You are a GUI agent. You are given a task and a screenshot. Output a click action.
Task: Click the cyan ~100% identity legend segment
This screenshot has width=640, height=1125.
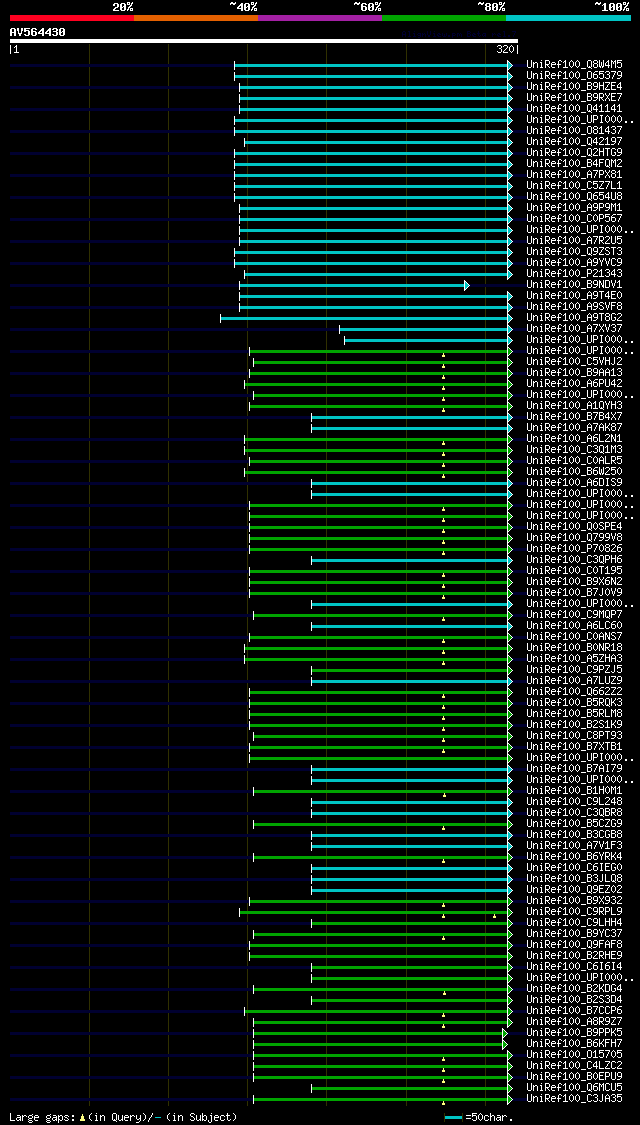pos(568,17)
